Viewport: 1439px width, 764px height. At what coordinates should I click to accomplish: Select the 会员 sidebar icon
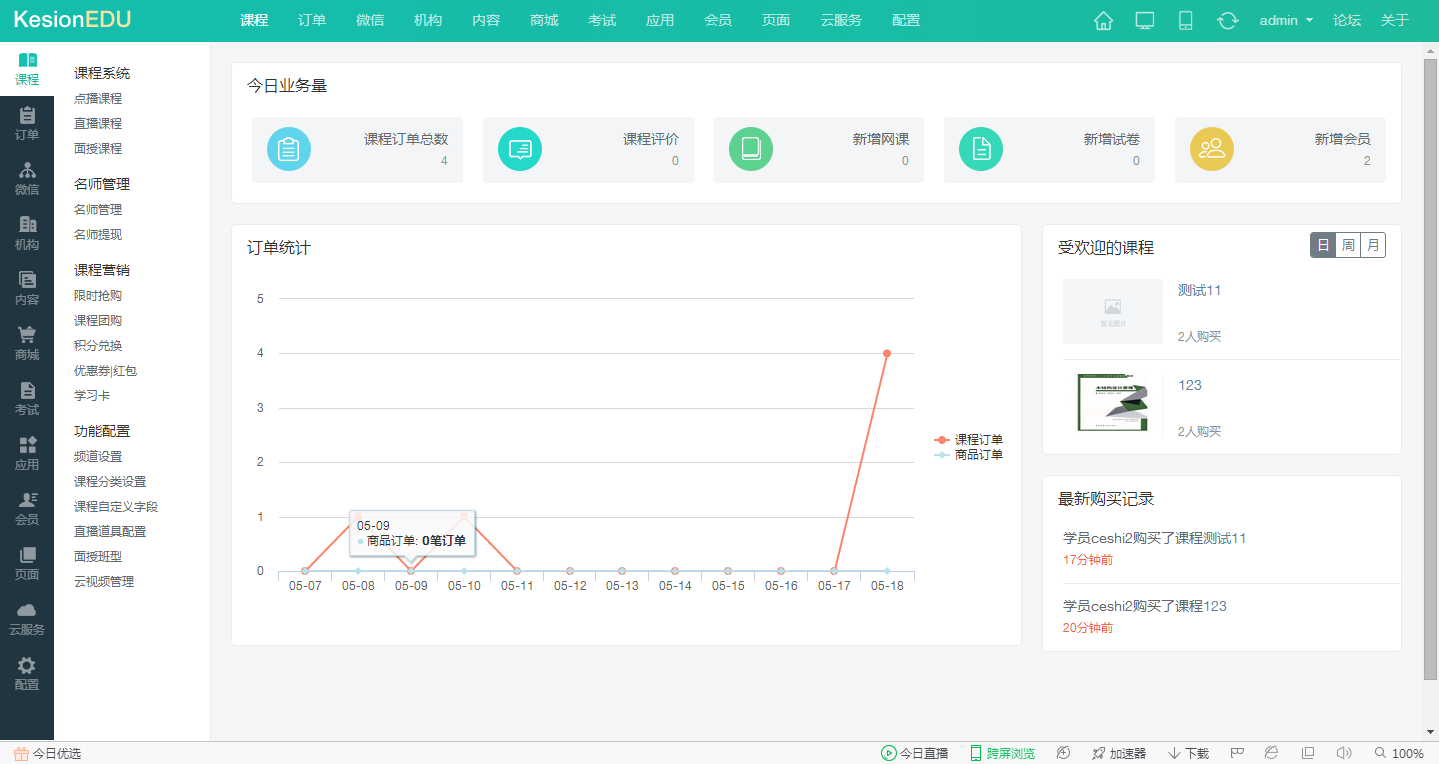(27, 509)
